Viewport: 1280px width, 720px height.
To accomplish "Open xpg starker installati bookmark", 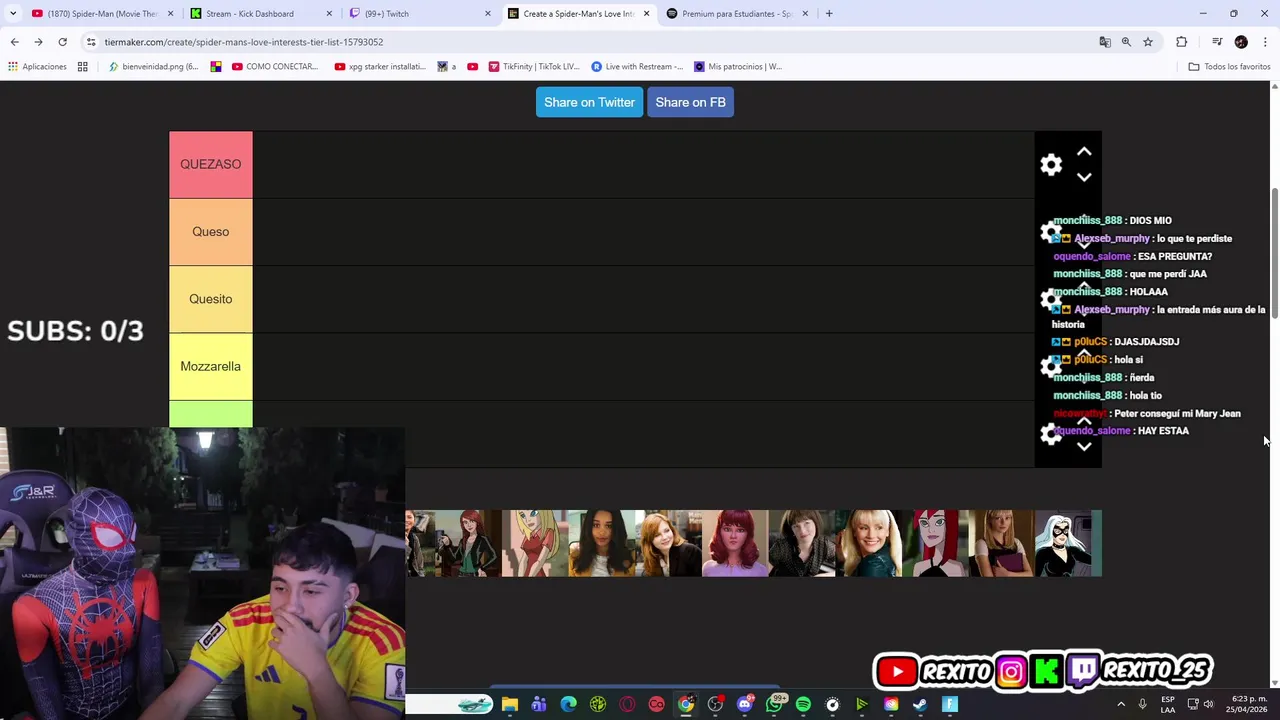I will (380, 67).
